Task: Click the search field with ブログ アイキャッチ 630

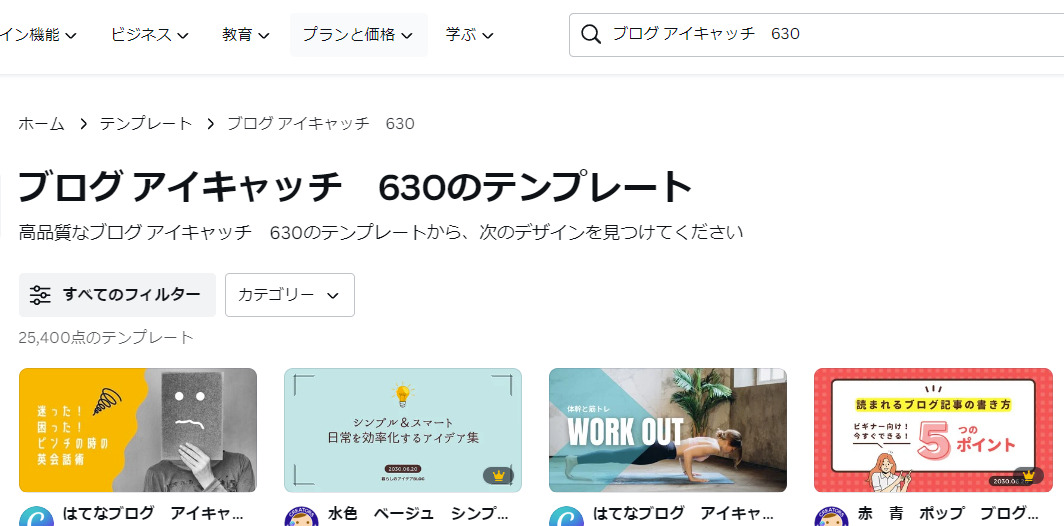Action: pyautogui.click(x=816, y=35)
